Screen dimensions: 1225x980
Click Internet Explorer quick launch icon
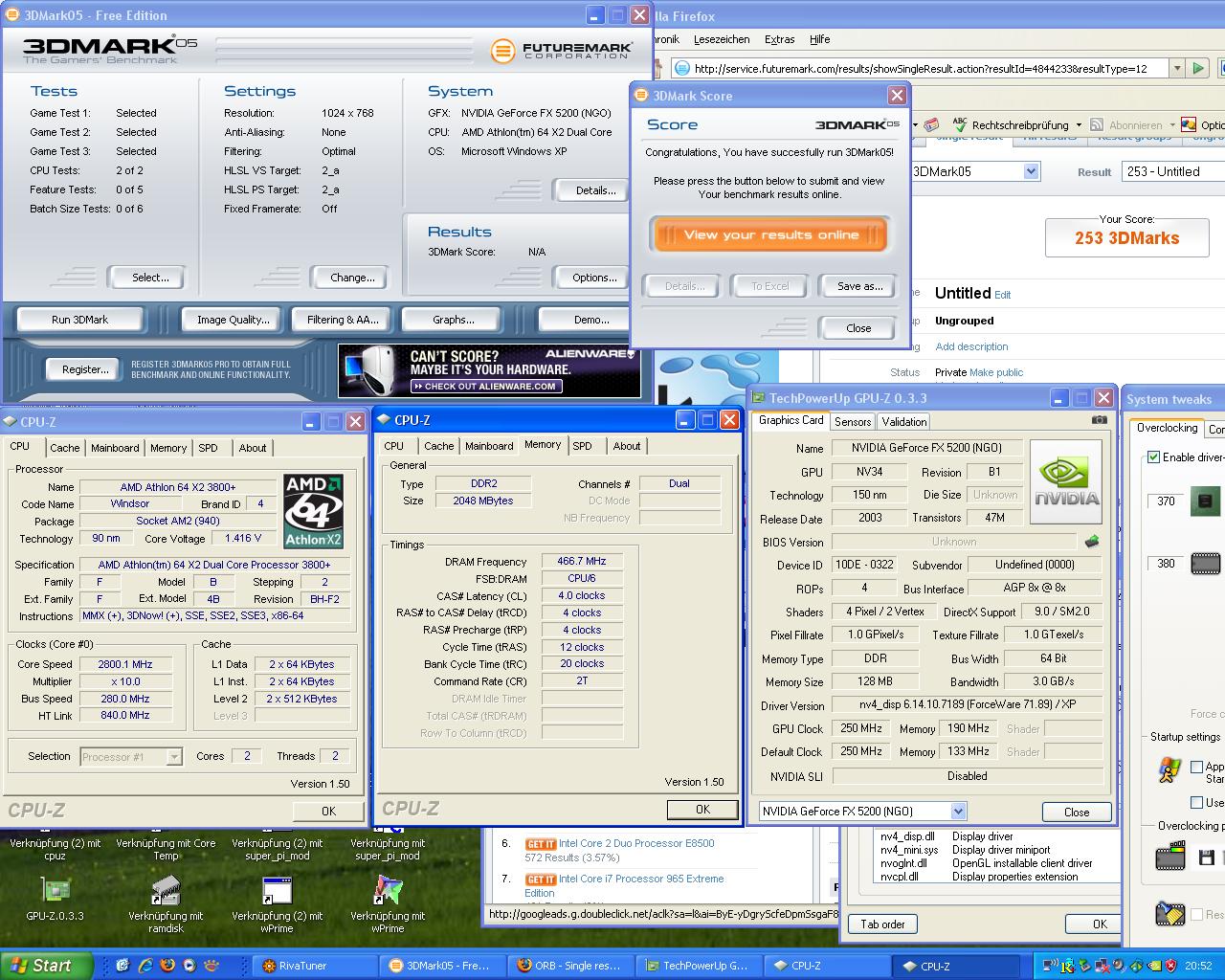[x=145, y=966]
